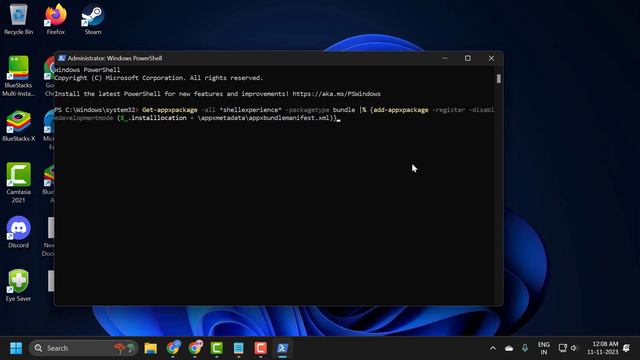
Task: Click the PowerShell vertical scrollbar thumb
Action: (x=499, y=78)
